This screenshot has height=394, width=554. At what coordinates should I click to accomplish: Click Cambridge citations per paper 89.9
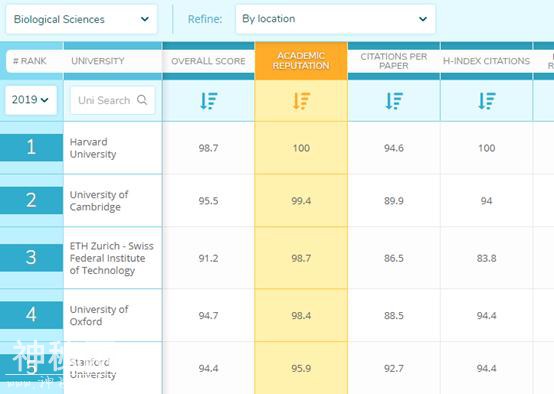(394, 201)
